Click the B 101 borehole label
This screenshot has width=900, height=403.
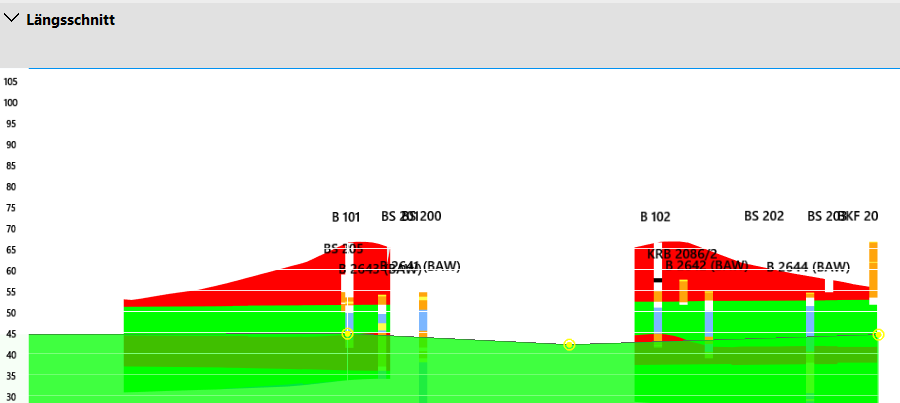coord(346,217)
